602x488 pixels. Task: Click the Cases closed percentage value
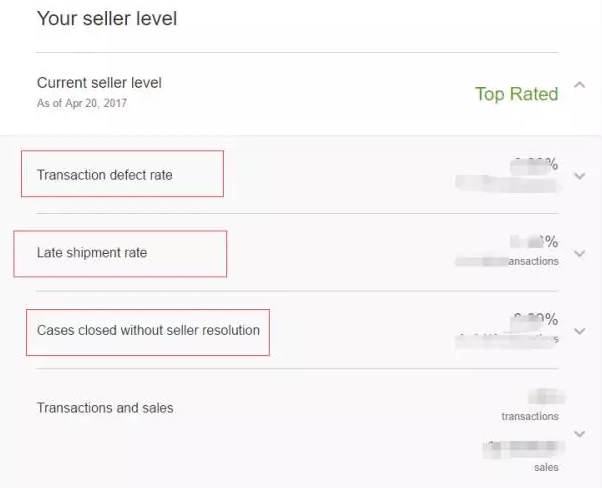tap(535, 319)
